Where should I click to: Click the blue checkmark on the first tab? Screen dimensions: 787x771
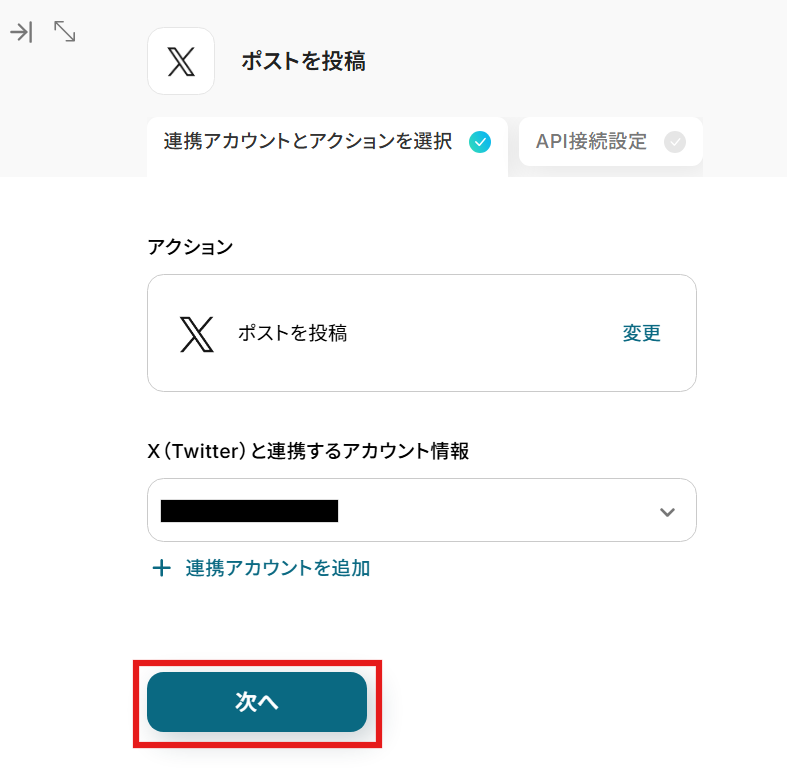(x=480, y=142)
